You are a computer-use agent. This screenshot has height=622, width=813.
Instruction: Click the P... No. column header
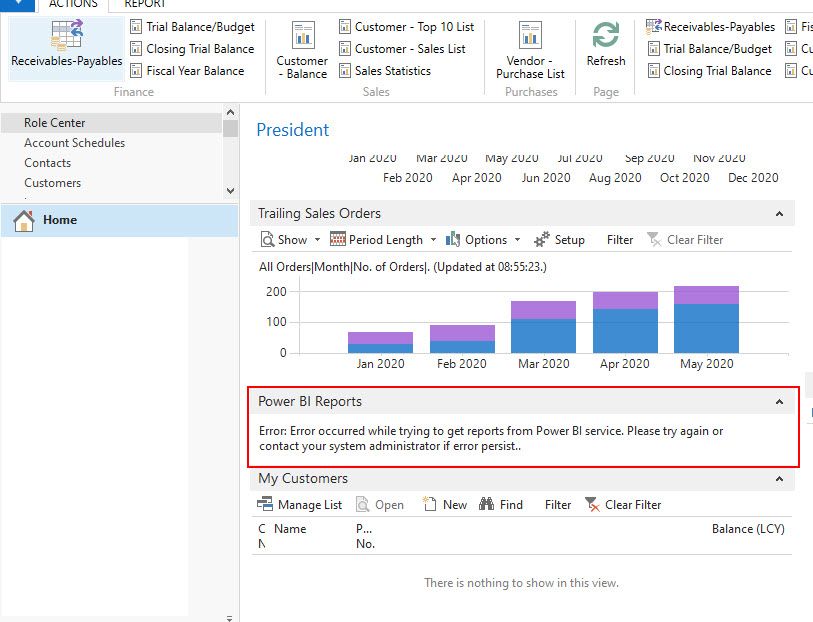point(365,536)
